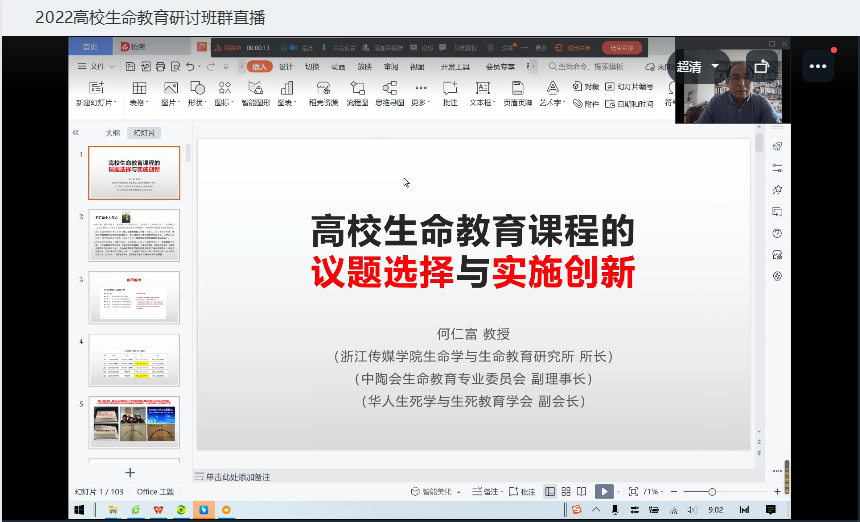Collapse the slide thumbnail panel

tap(75, 132)
